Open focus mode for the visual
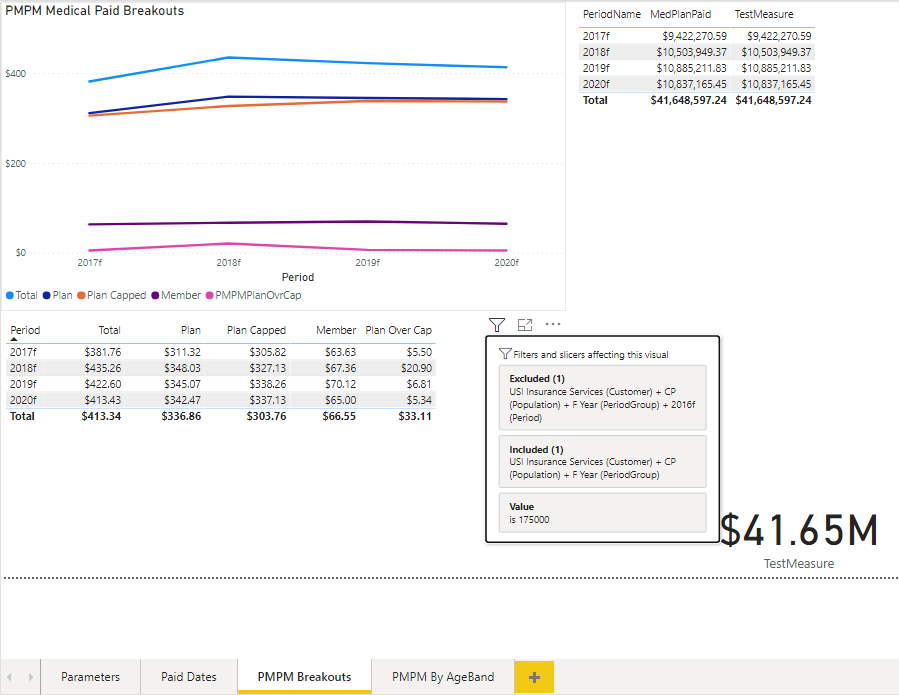 pyautogui.click(x=525, y=325)
